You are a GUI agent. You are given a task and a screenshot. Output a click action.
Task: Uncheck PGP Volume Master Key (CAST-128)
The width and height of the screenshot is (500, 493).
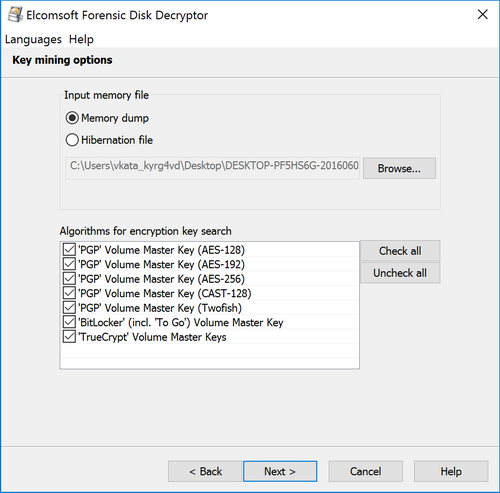[69, 293]
